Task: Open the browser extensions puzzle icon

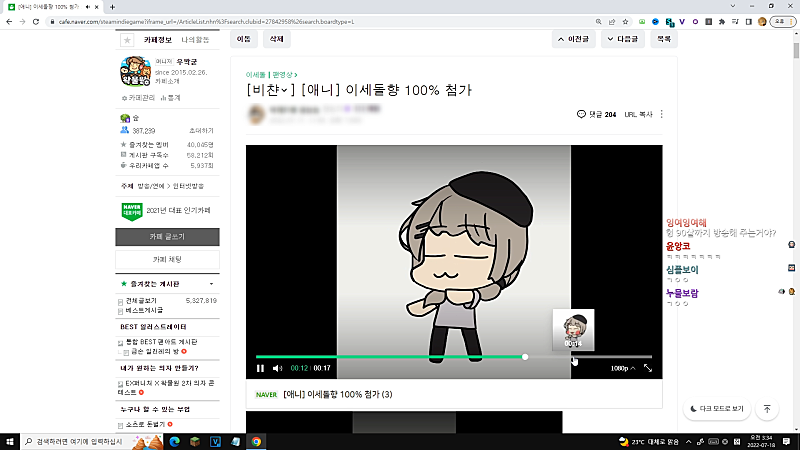Action: tap(721, 22)
